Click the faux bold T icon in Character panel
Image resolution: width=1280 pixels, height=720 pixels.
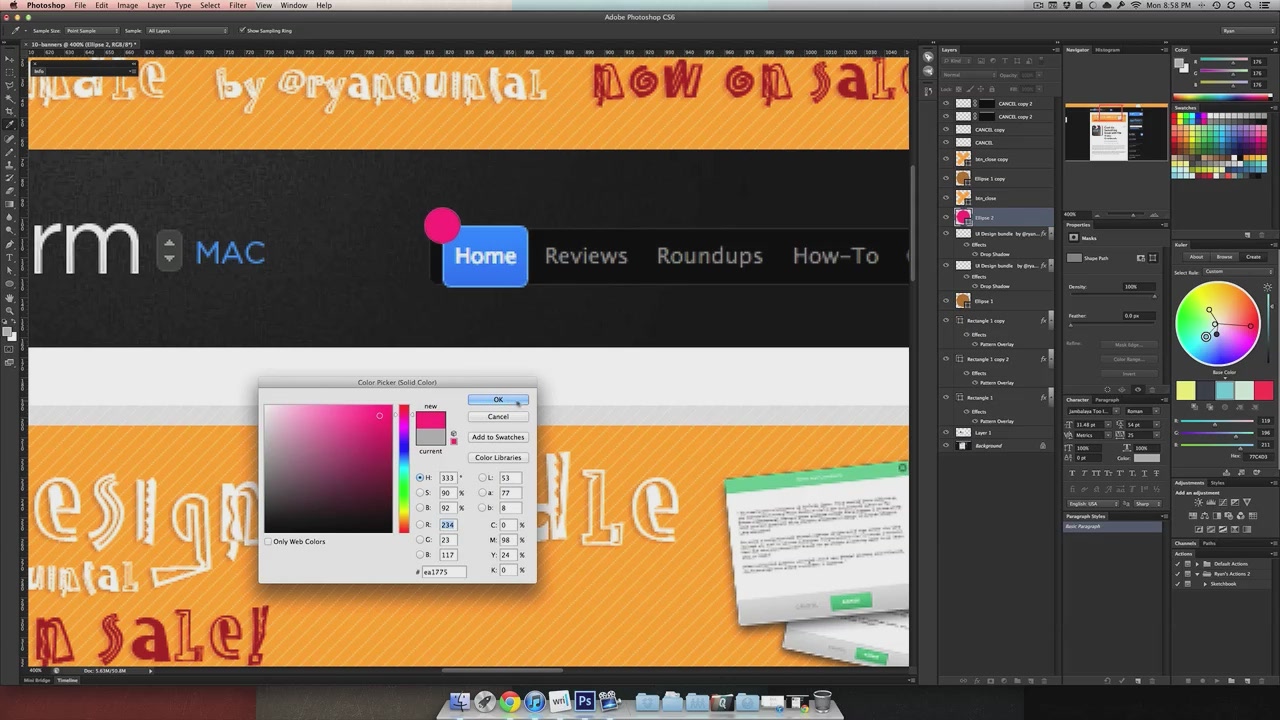(x=1073, y=473)
